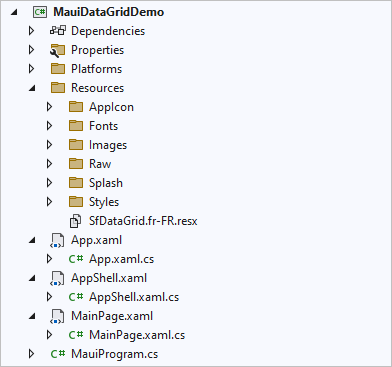Click the AppIcon folder icon
This screenshot has width=392, height=367.
(x=76, y=107)
